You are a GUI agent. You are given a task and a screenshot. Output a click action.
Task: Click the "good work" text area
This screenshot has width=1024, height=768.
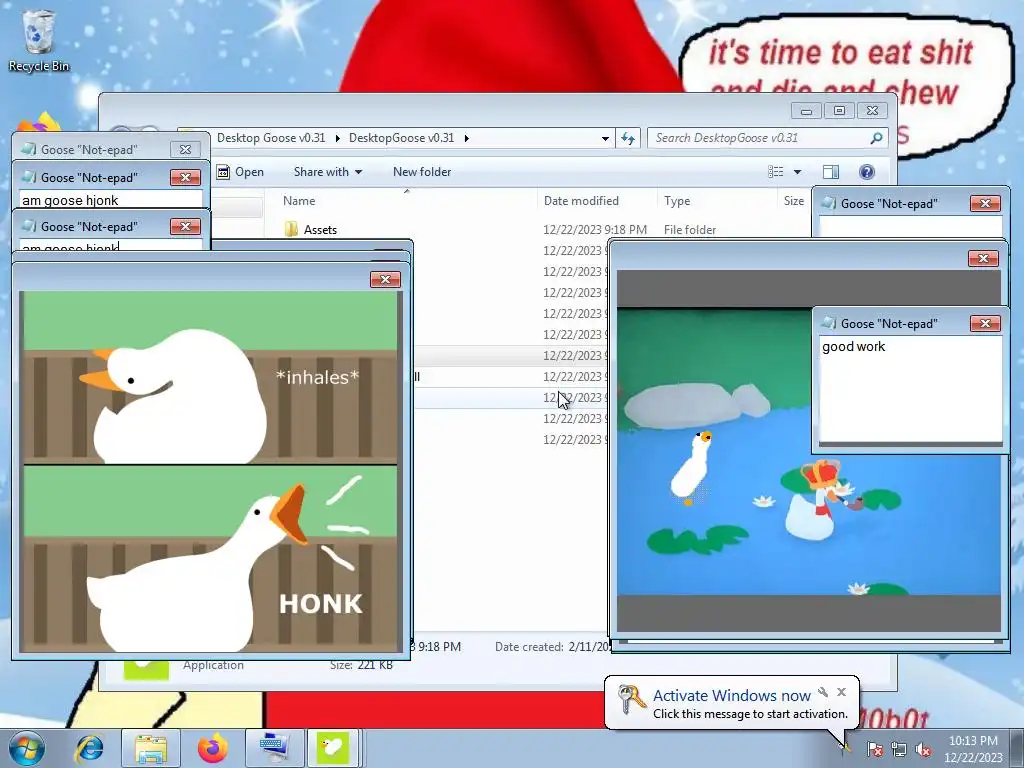pyautogui.click(x=910, y=389)
